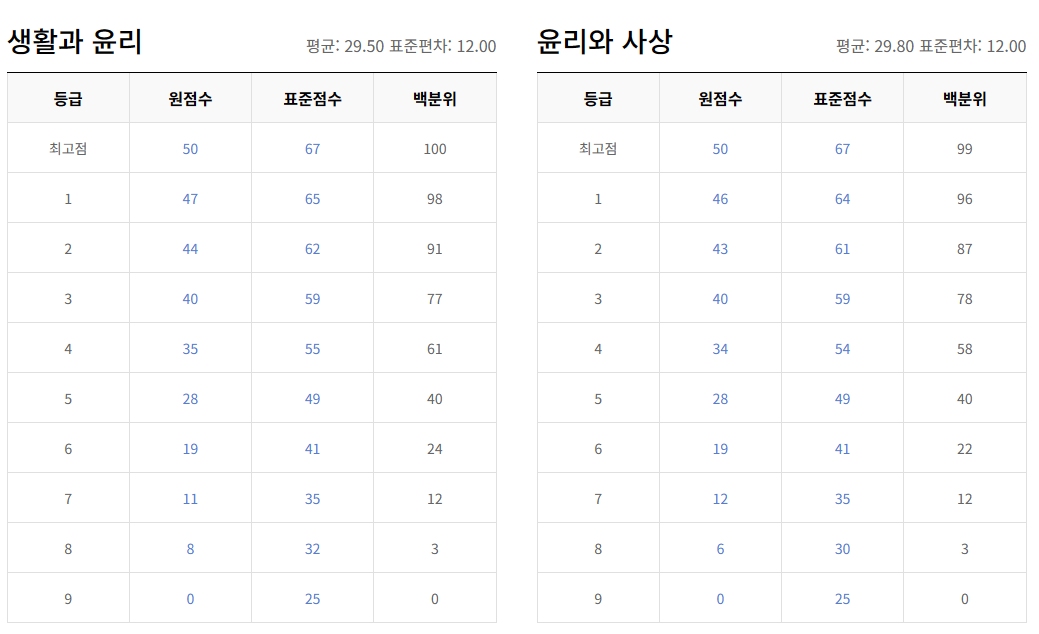This screenshot has width=1039, height=634.
Task: Click the 윤리와 사상 heading
Action: coord(604,41)
